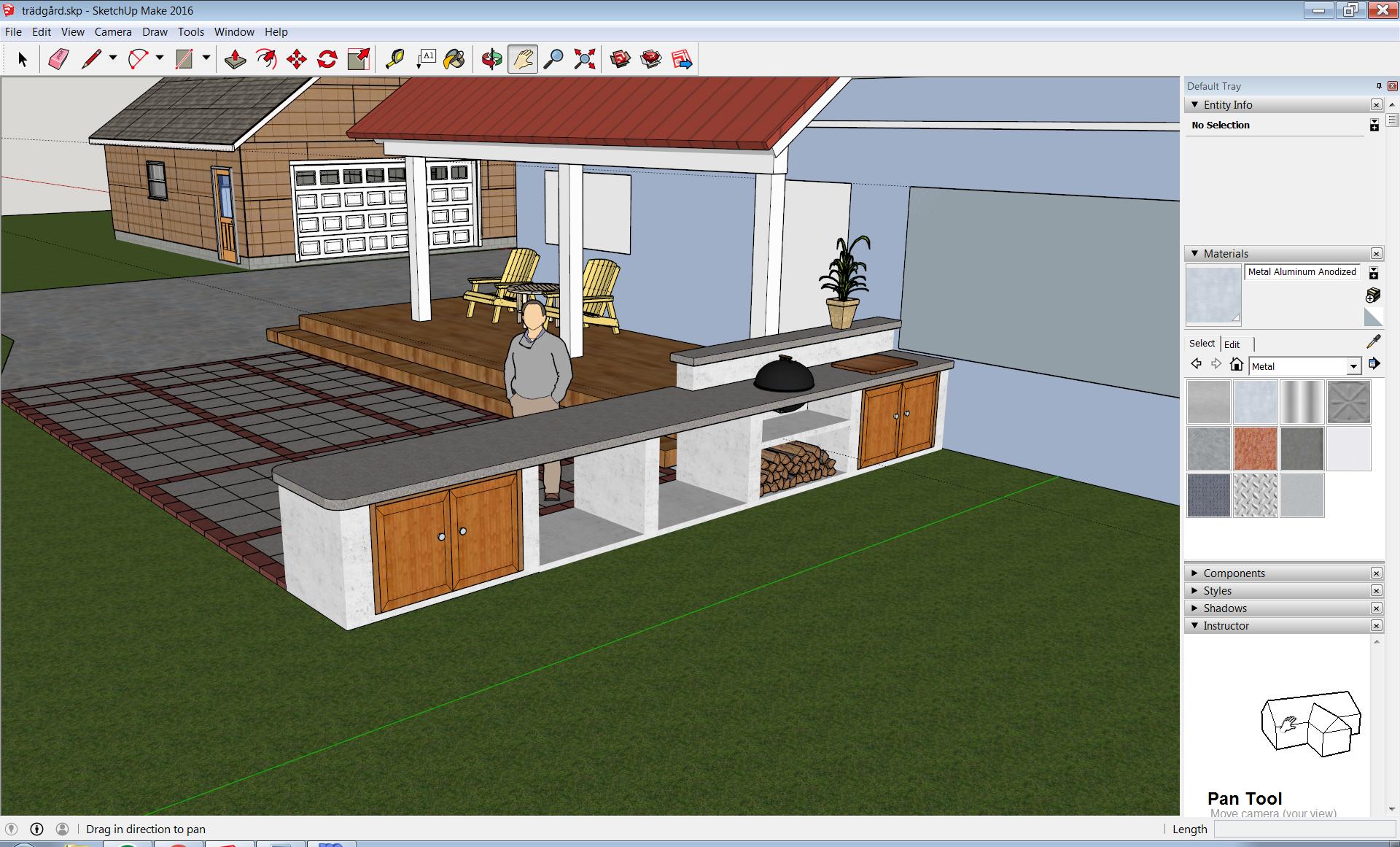The height and width of the screenshot is (847, 1400).
Task: Click the Length measurement input box
Action: tap(1304, 829)
